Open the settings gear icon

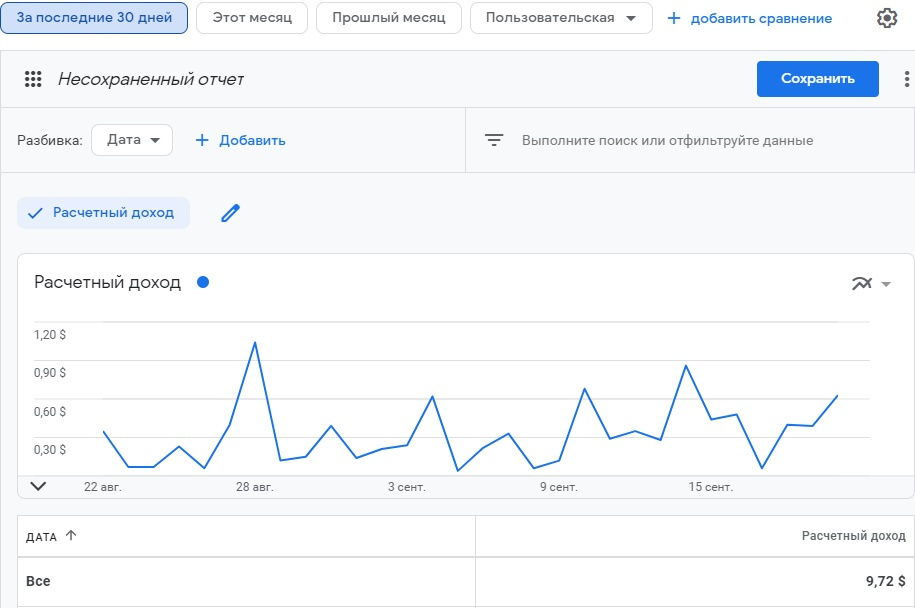point(886,18)
